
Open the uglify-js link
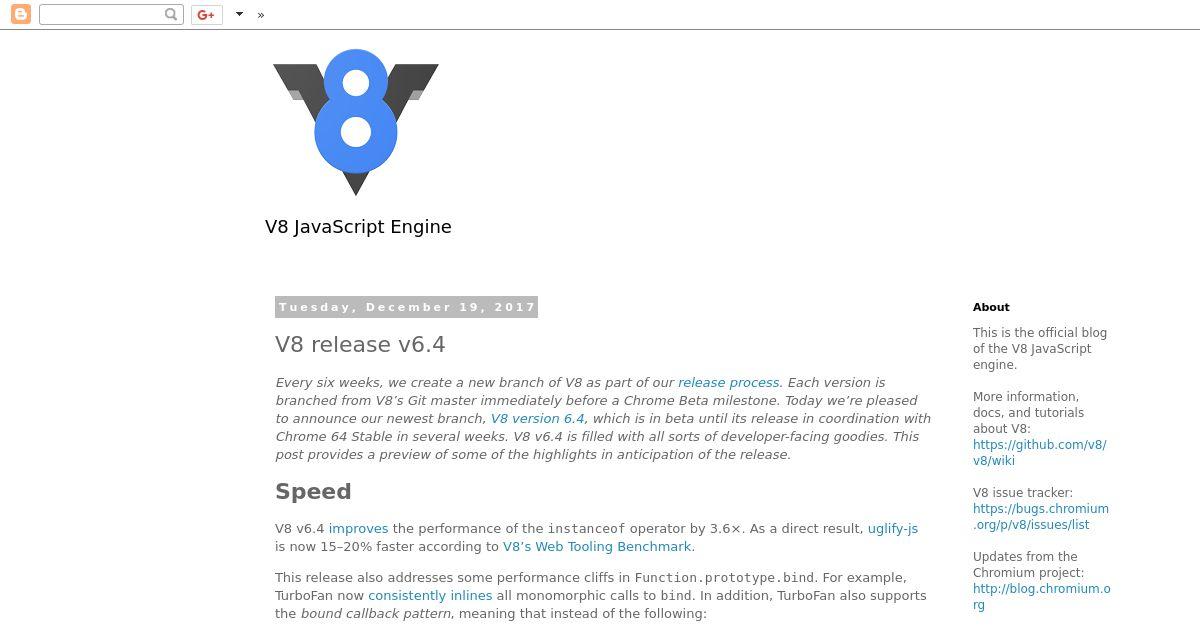click(892, 529)
